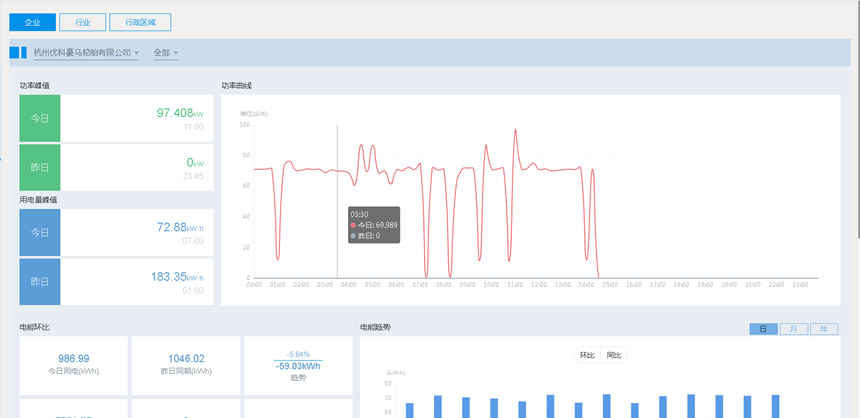Open the 全部 filter dropdown

pos(166,53)
